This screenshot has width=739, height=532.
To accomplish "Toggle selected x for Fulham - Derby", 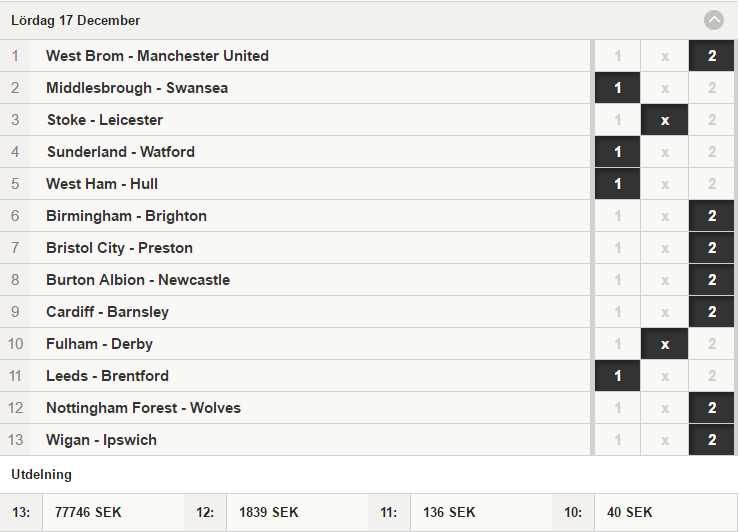I will pyautogui.click(x=665, y=344).
